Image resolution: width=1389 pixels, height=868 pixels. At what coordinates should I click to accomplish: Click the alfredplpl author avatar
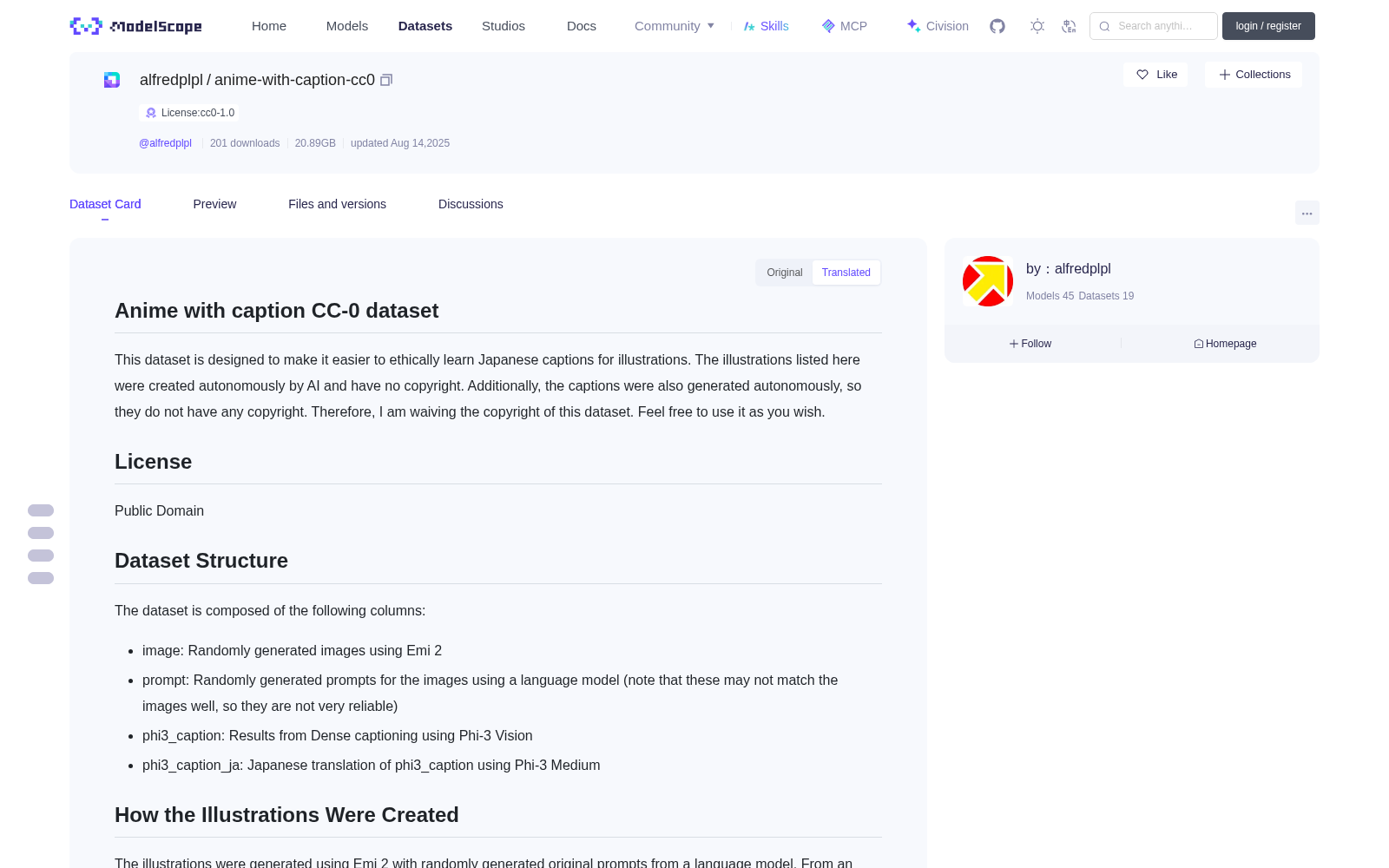tap(988, 281)
